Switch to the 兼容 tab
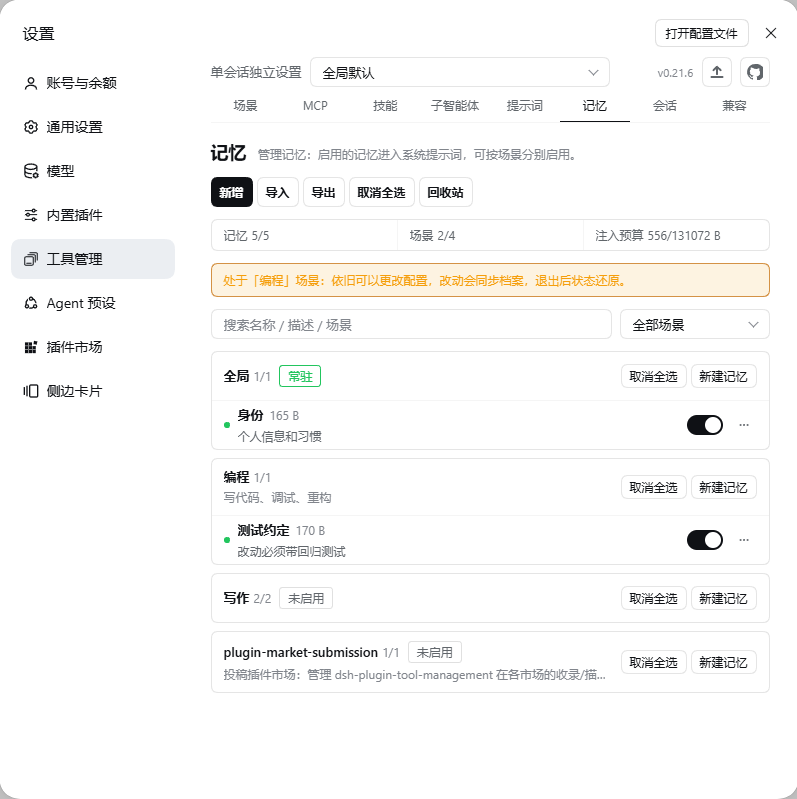Viewport: 797px width, 799px height. coord(734,106)
